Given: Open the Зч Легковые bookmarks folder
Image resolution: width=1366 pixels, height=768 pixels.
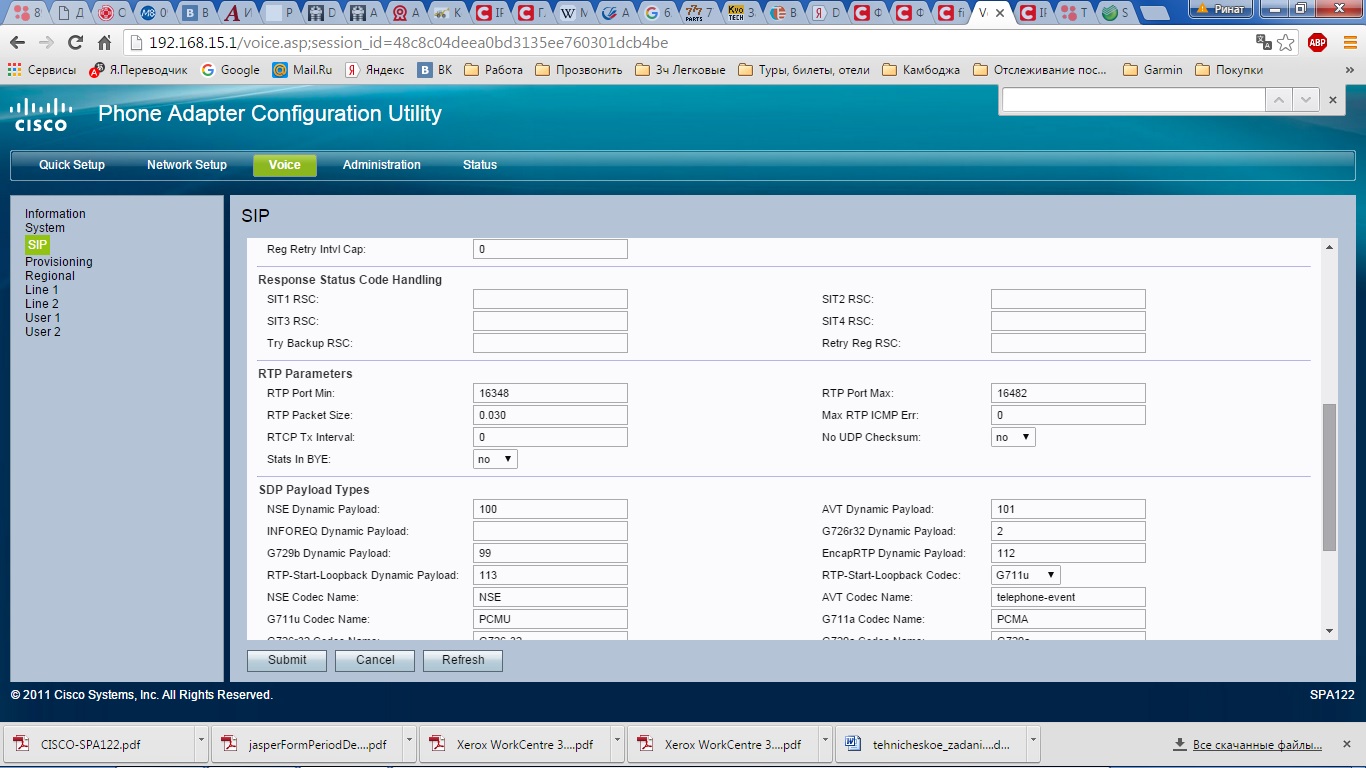Looking at the screenshot, I should coord(680,70).
